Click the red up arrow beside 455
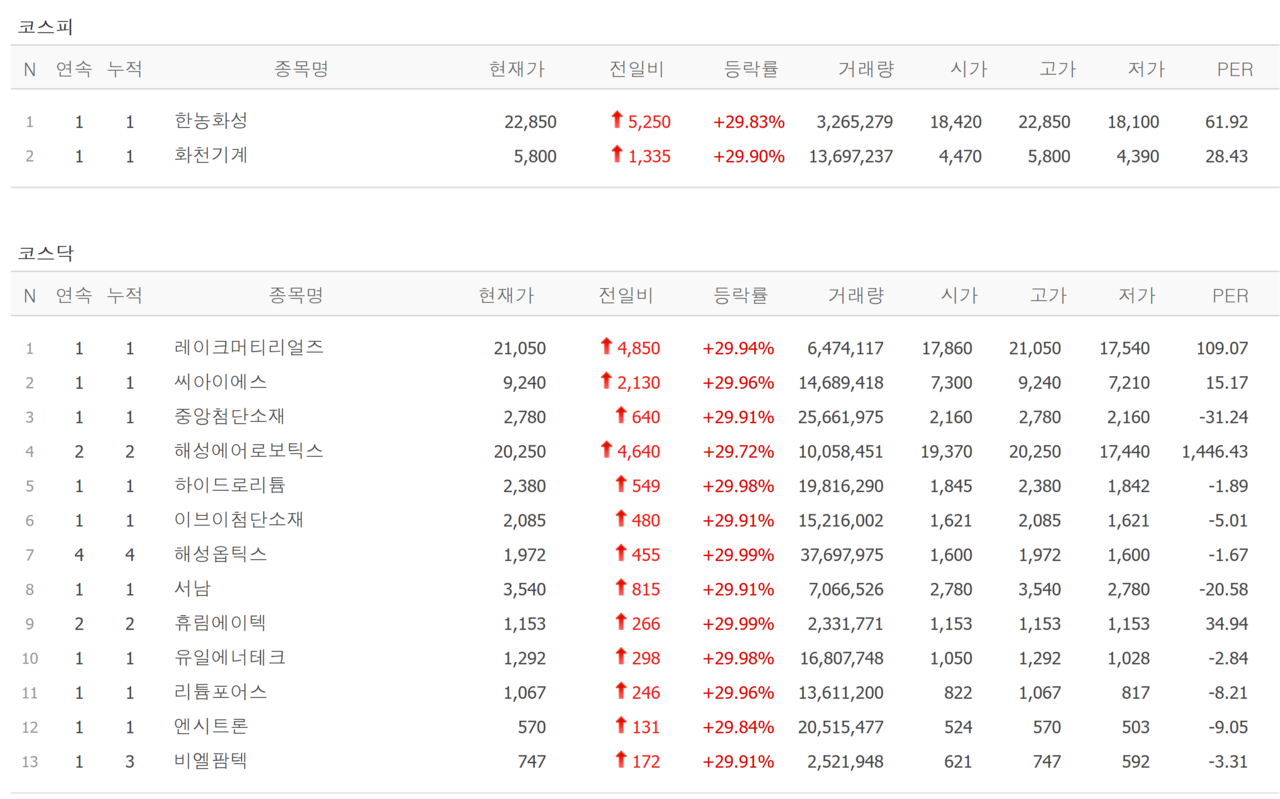This screenshot has width=1280, height=799. click(621, 553)
